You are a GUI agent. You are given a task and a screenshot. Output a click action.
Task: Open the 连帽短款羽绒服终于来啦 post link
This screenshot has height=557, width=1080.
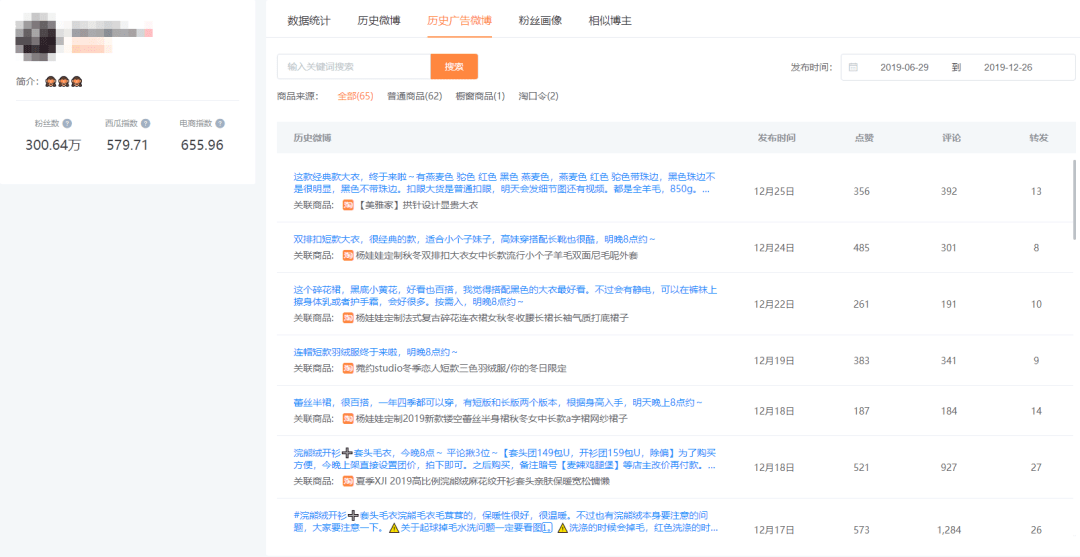click(375, 352)
